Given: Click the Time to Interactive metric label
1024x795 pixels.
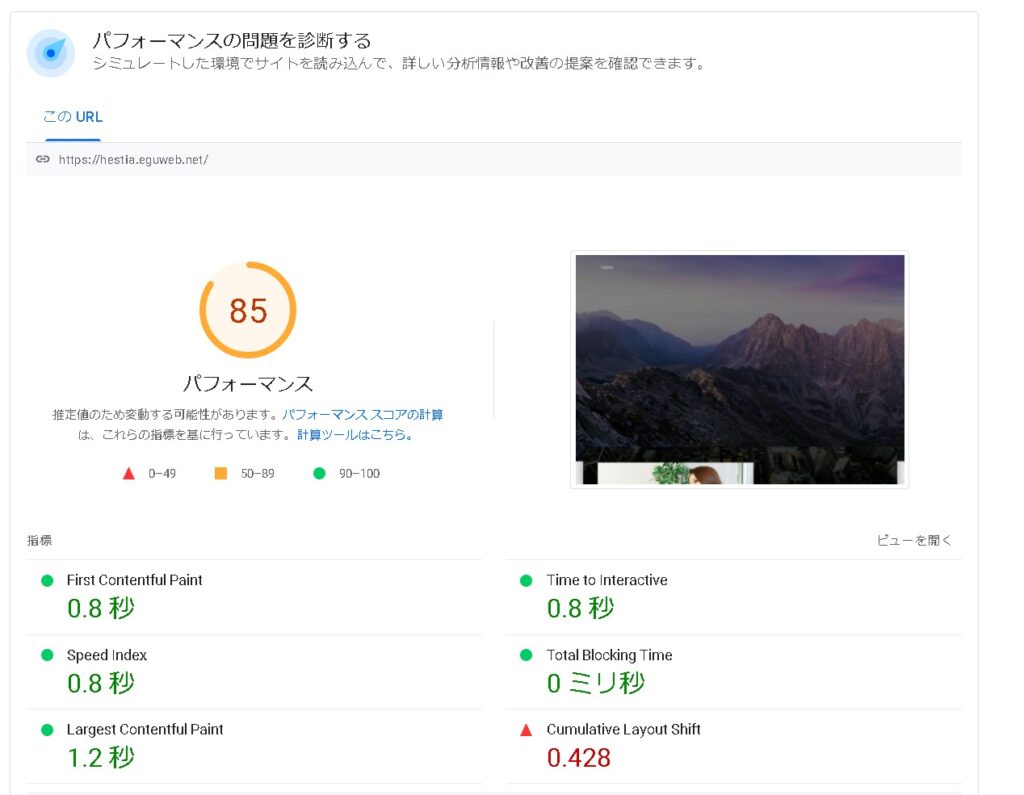Looking at the screenshot, I should [607, 580].
